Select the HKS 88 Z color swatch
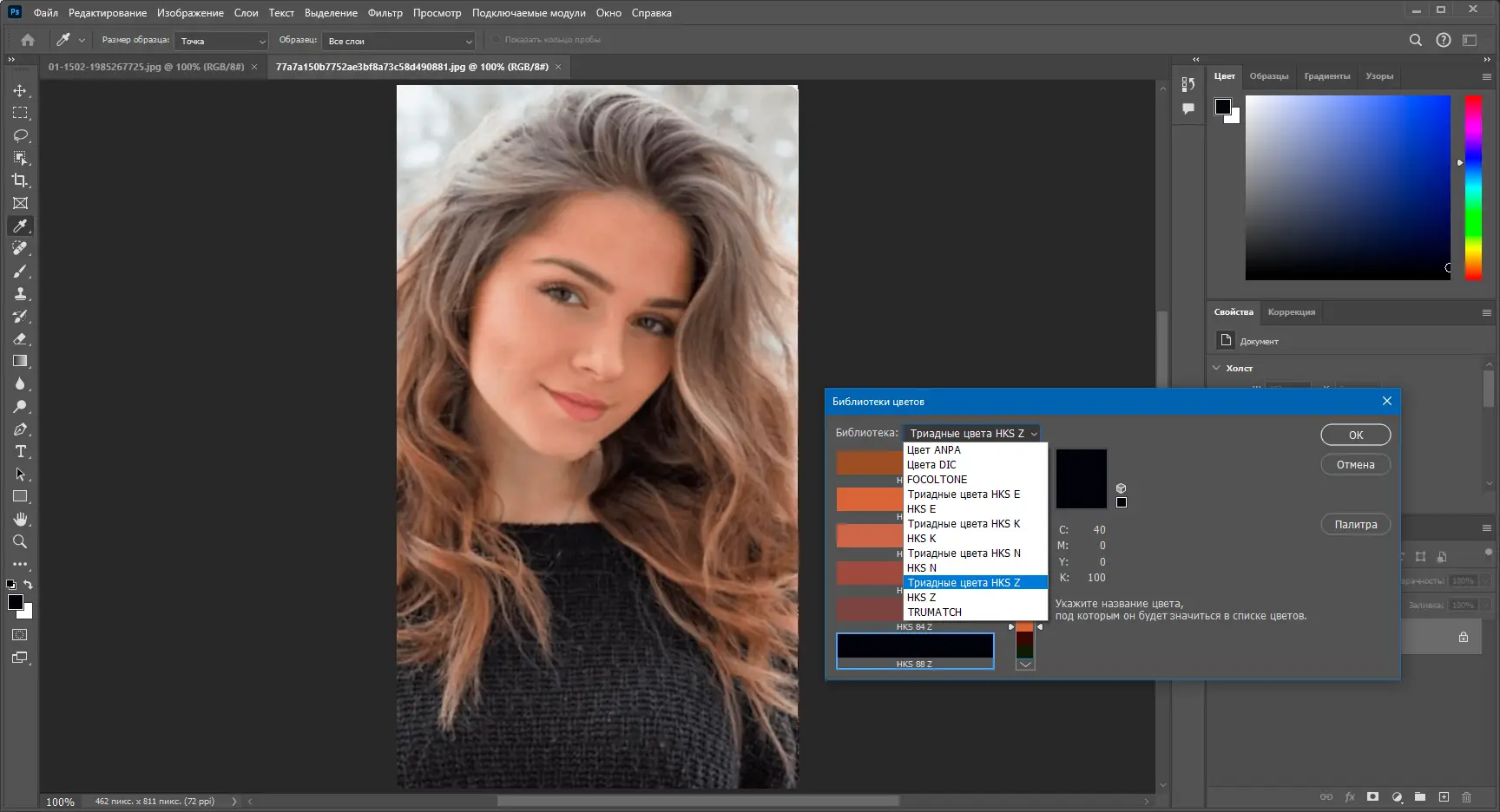Screen dimensions: 1500x812 (915, 647)
